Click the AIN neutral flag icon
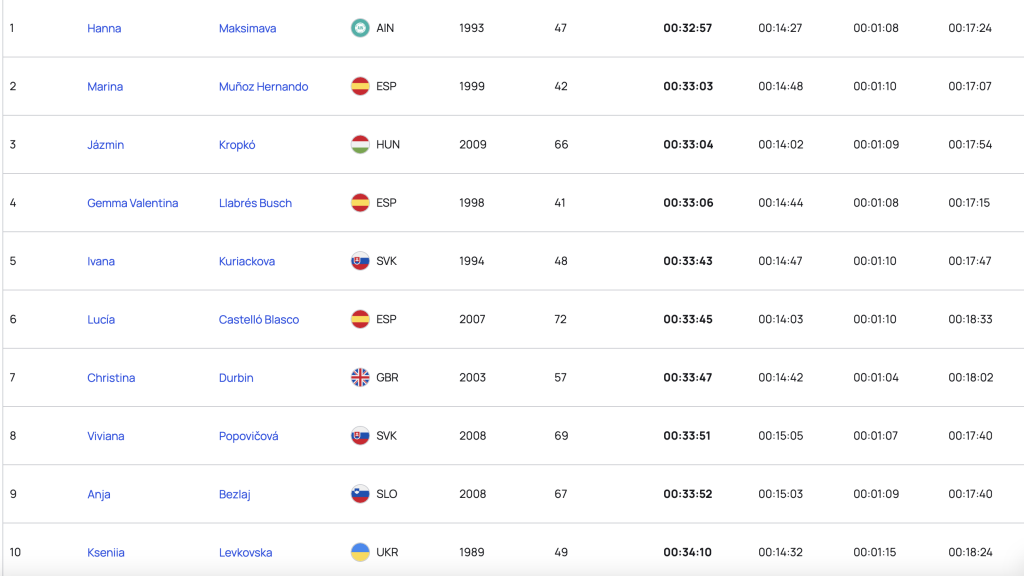Screen dimensions: 1024x576 tap(360, 28)
